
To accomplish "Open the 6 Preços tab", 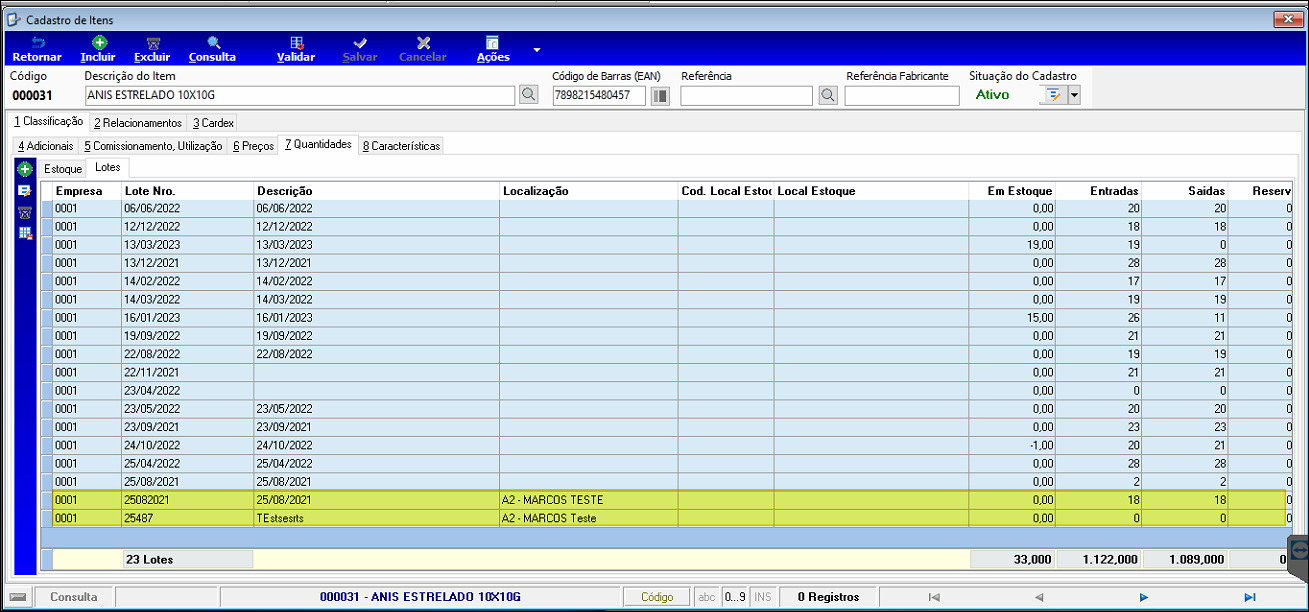I will (253, 146).
